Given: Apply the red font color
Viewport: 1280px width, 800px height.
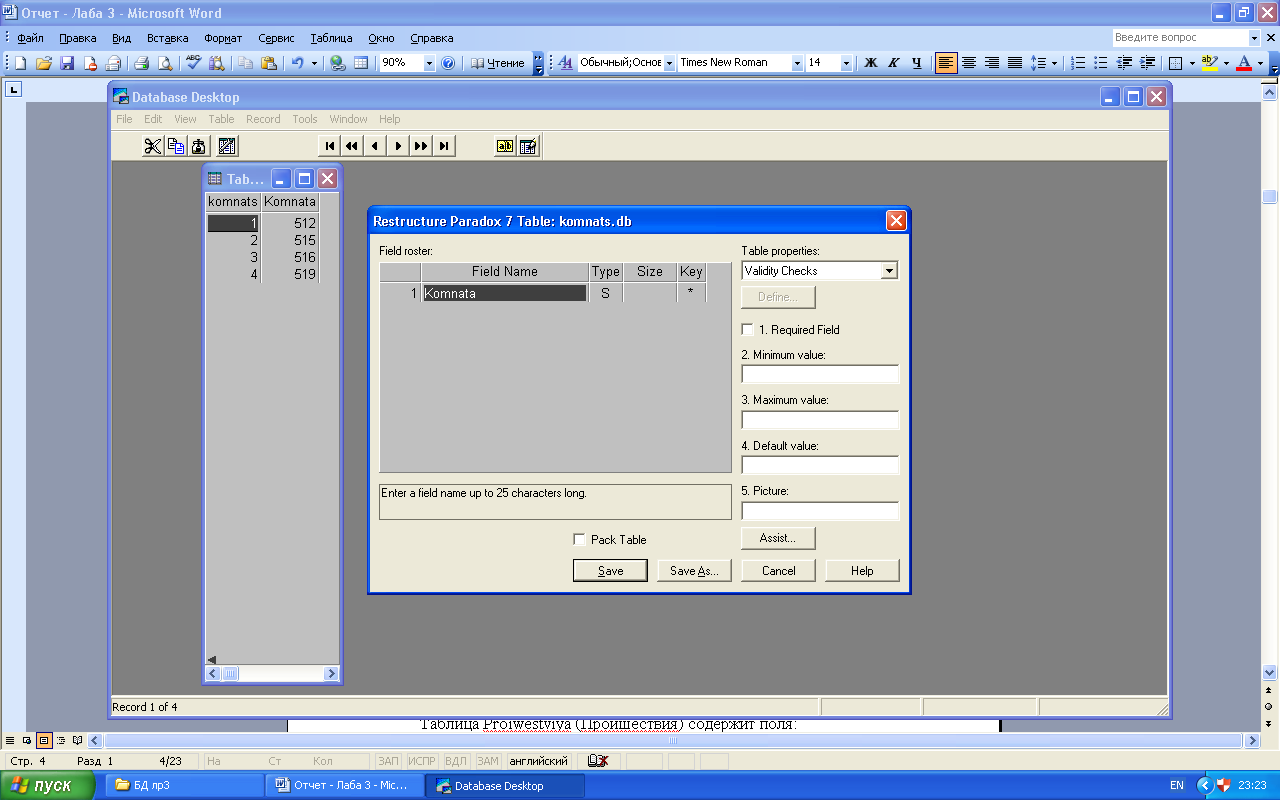Looking at the screenshot, I should [1243, 63].
